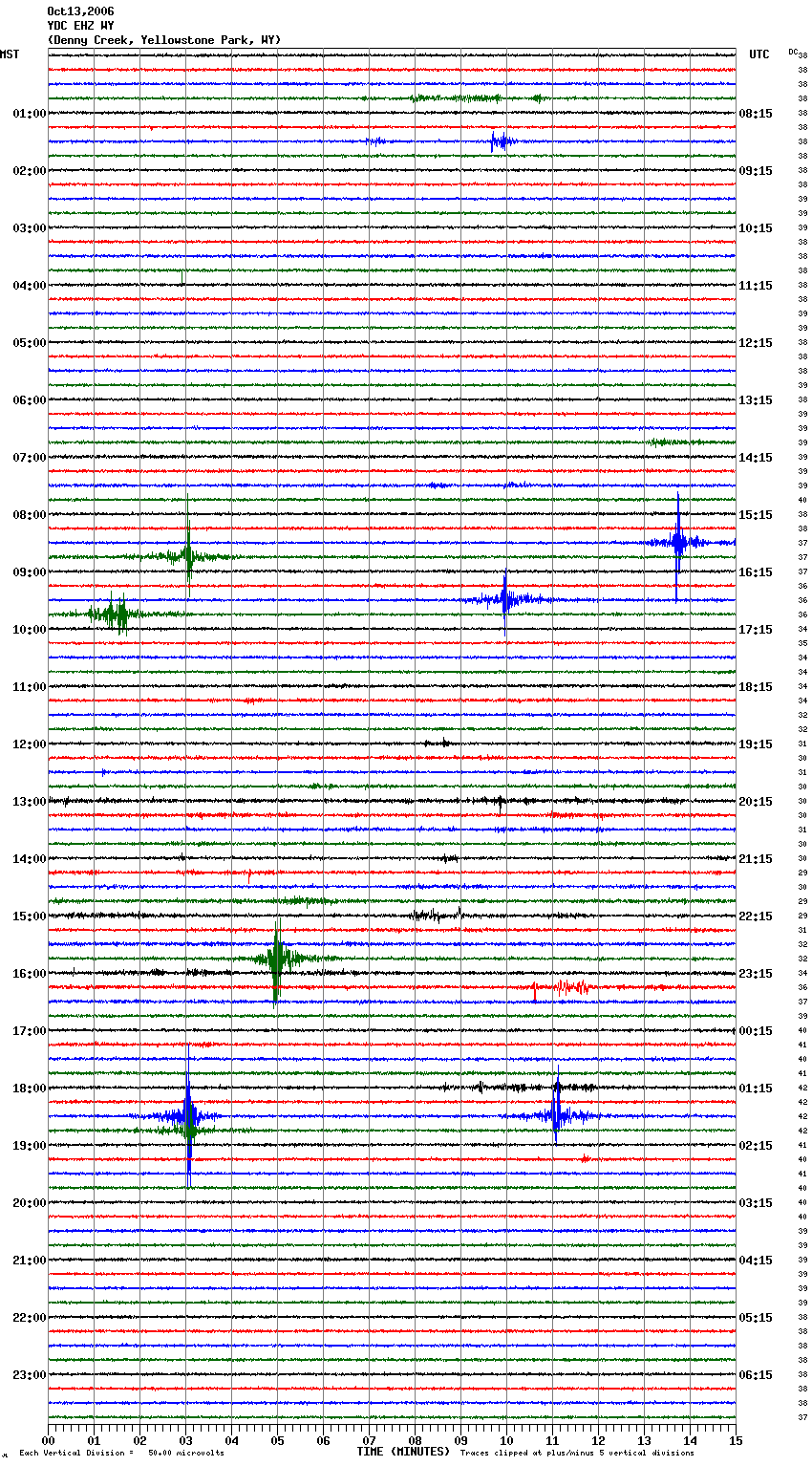Click the '21:00' MST hour label
Viewport: 812px width, 1466px height.
30,1261
